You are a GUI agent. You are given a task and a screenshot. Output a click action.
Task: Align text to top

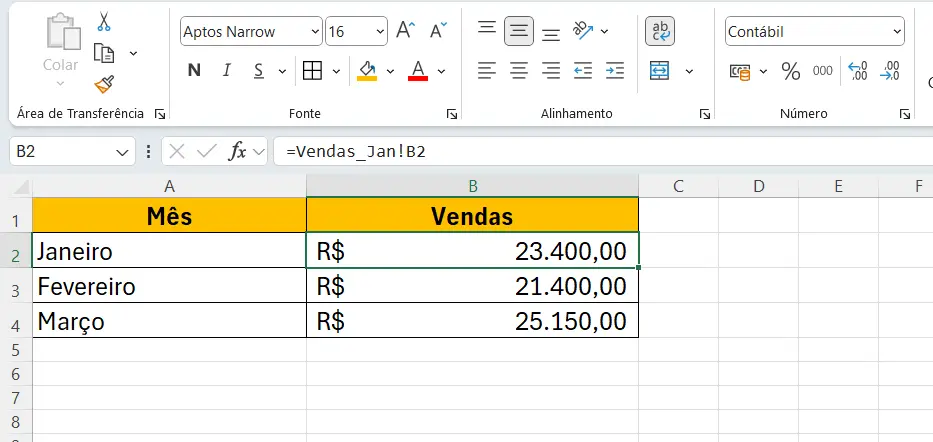[x=487, y=29]
